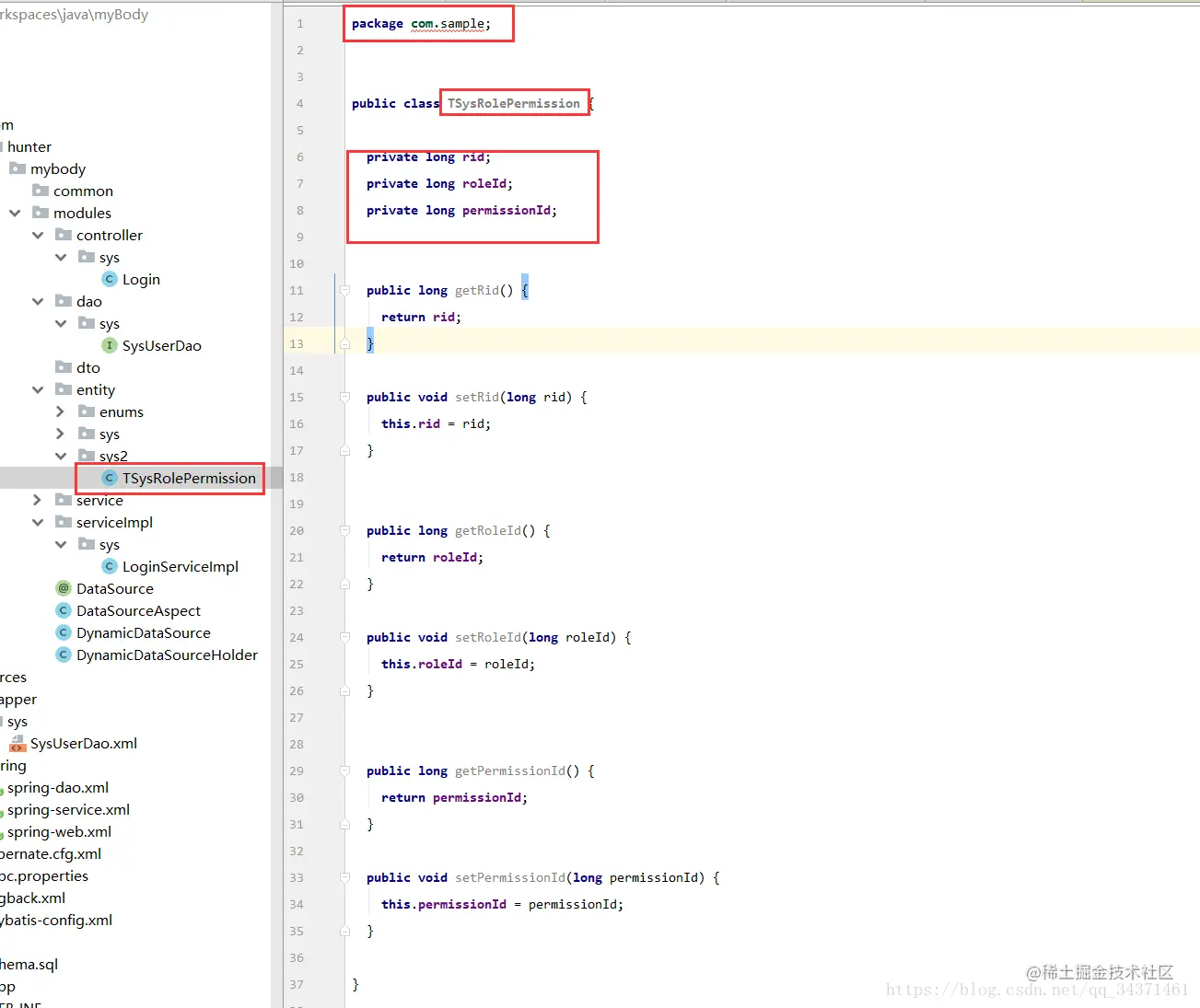Click the DynamicDataSourceHolder class icon

(x=64, y=655)
